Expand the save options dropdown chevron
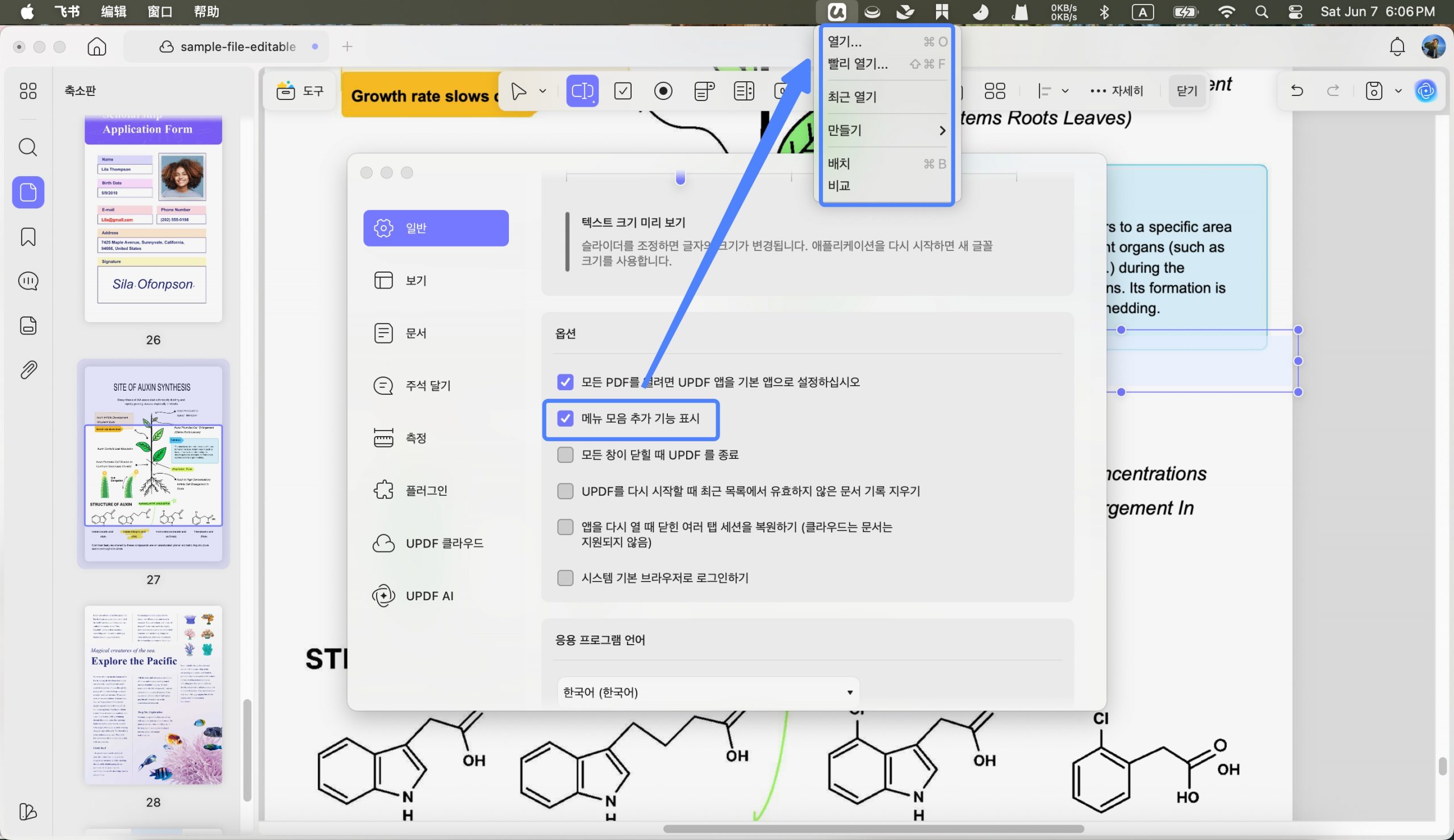 1398,91
